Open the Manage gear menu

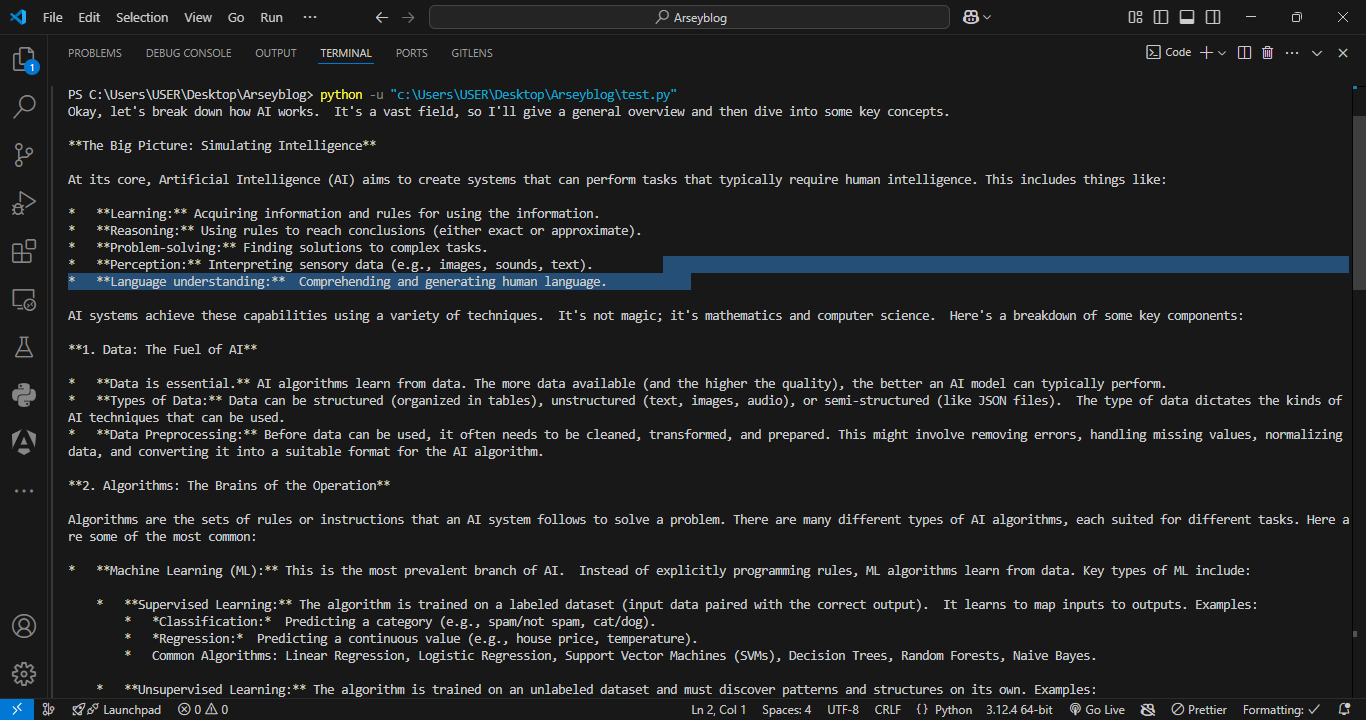click(x=24, y=674)
